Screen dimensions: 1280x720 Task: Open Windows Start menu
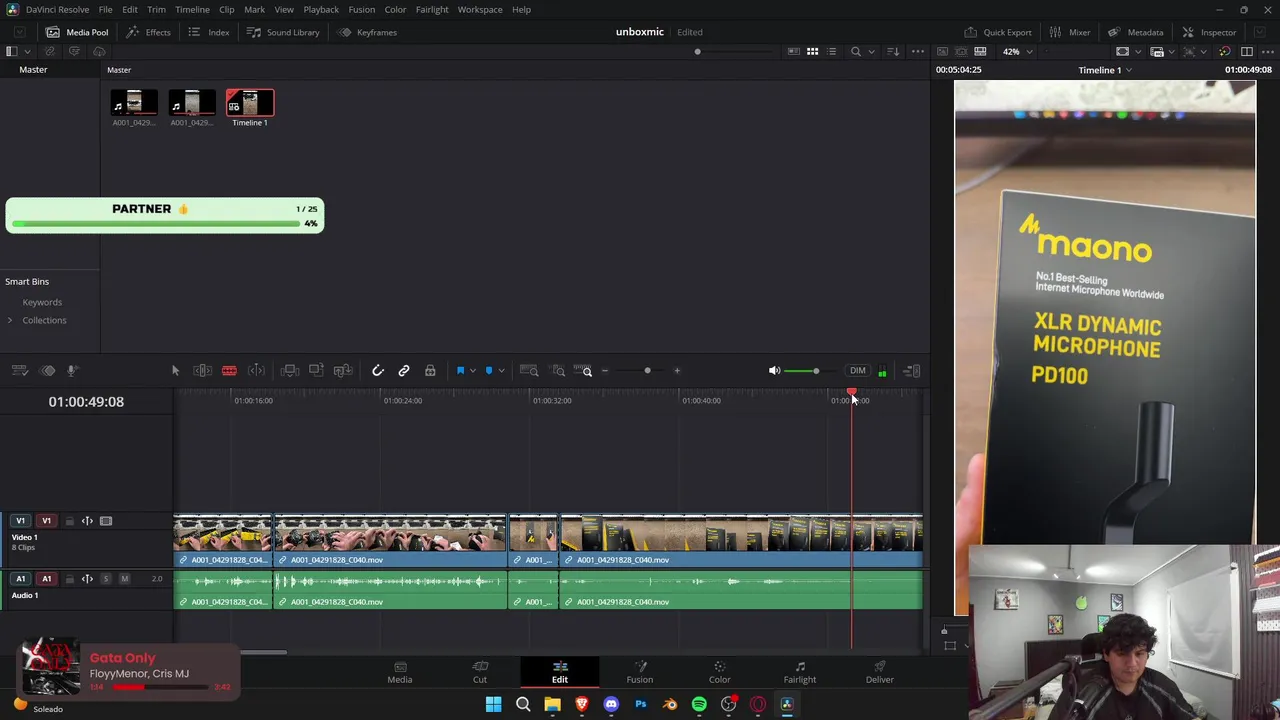coord(493,704)
